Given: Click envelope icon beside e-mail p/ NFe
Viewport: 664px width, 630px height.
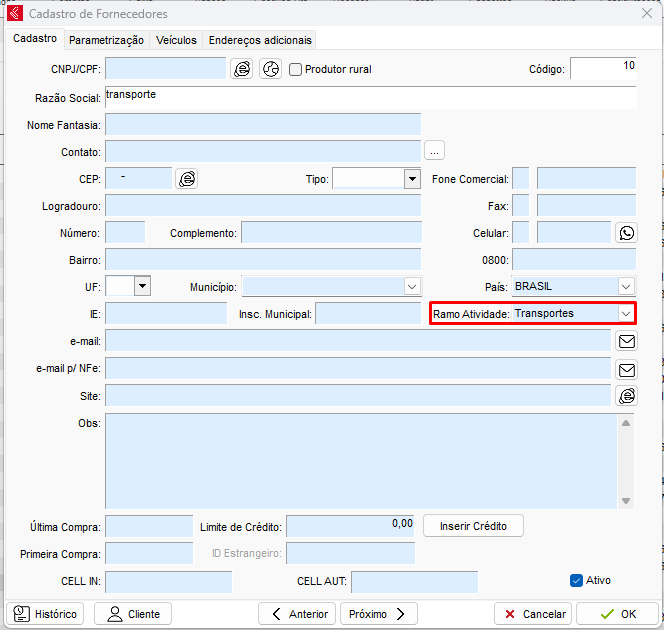Looking at the screenshot, I should 626,369.
